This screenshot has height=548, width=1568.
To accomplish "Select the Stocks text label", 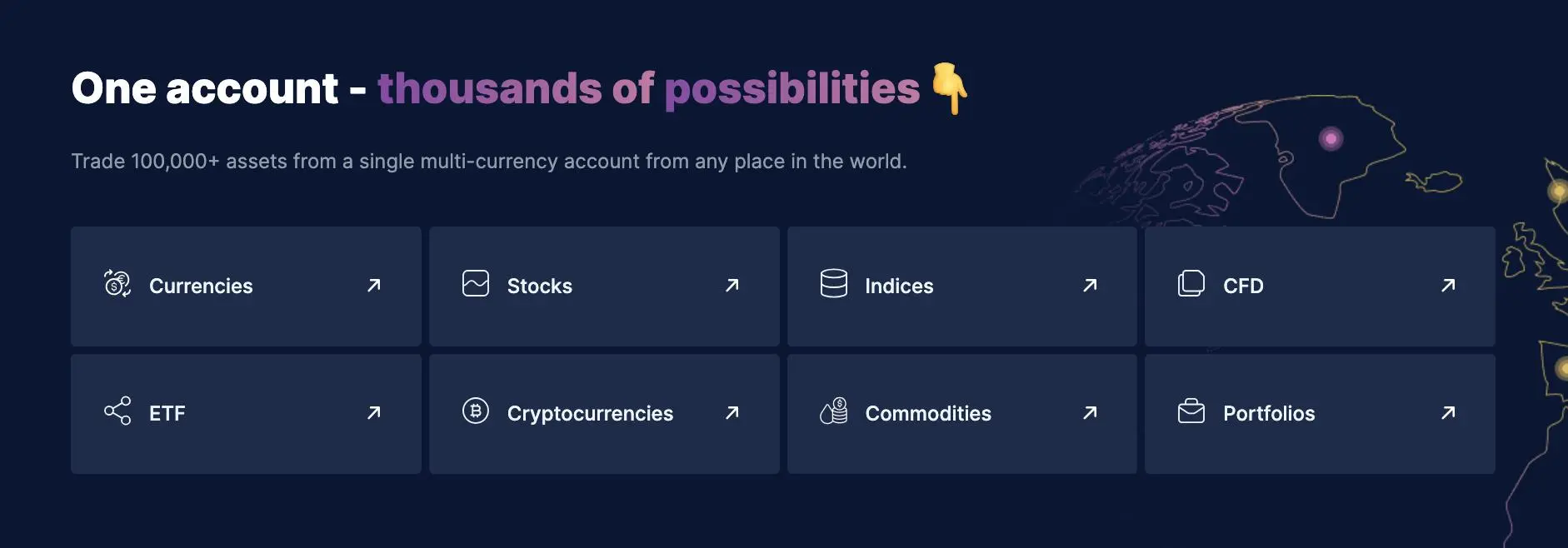I will [540, 286].
